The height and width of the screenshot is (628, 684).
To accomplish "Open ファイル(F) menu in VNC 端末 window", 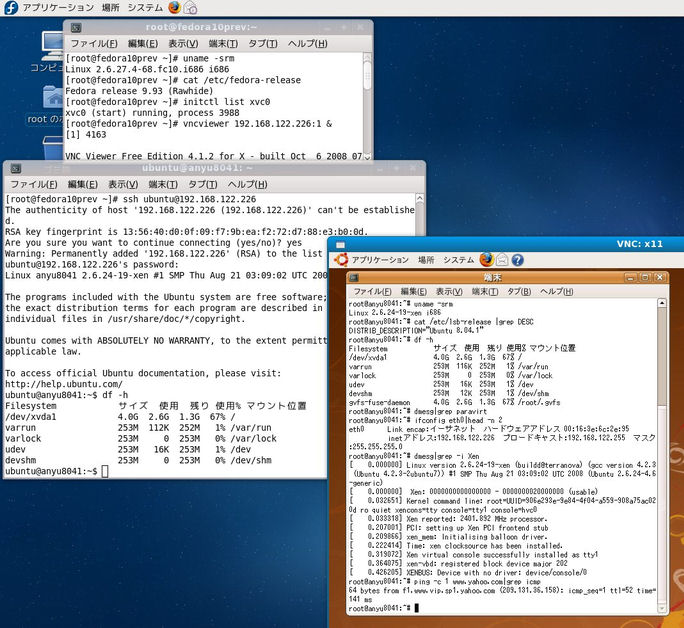I will 372,291.
